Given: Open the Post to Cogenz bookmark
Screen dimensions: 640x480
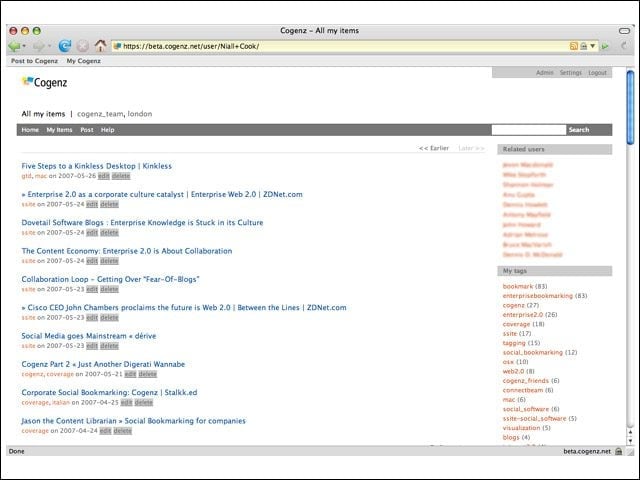Looking at the screenshot, I should (x=34, y=61).
